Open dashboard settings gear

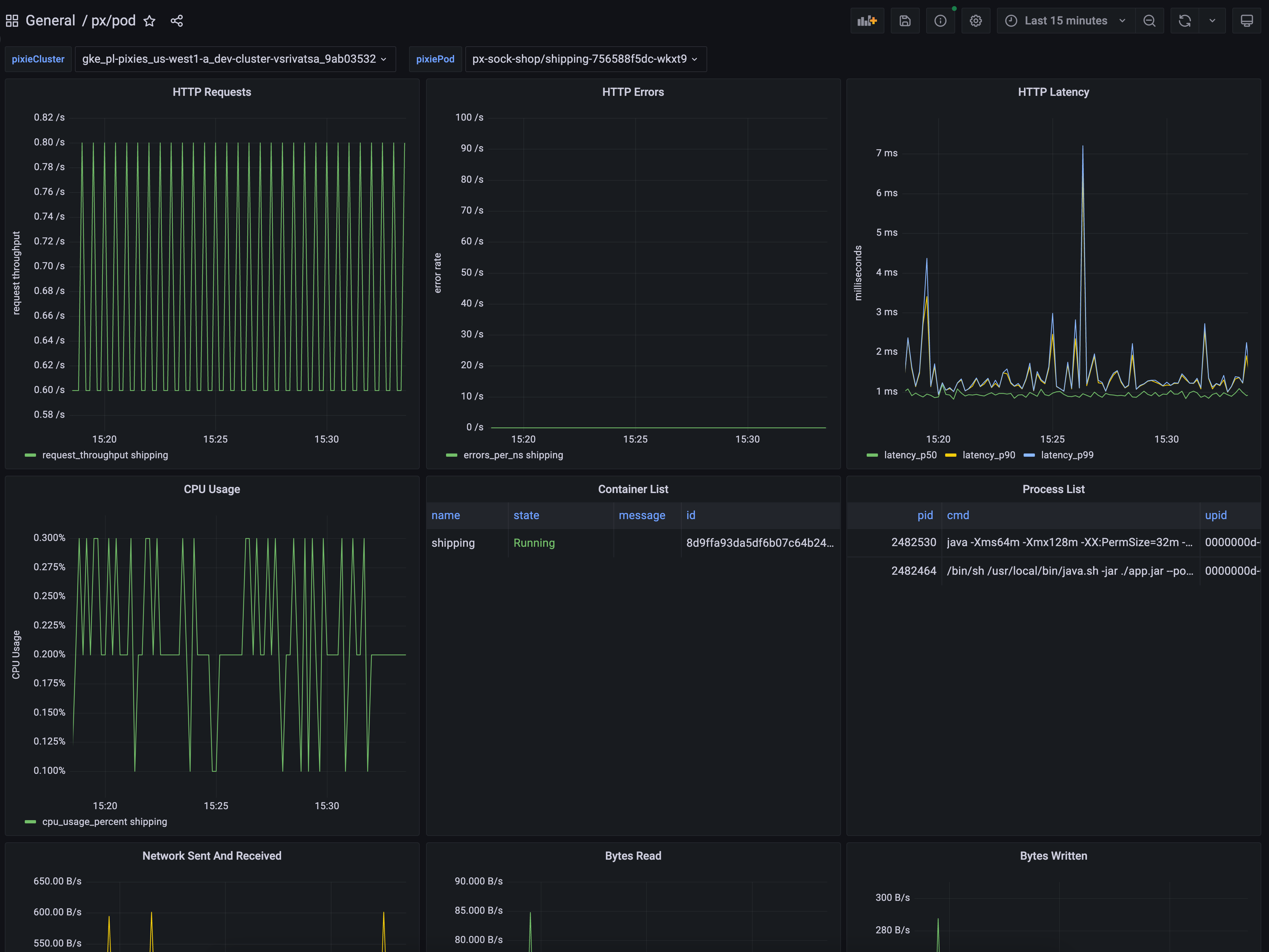[975, 21]
